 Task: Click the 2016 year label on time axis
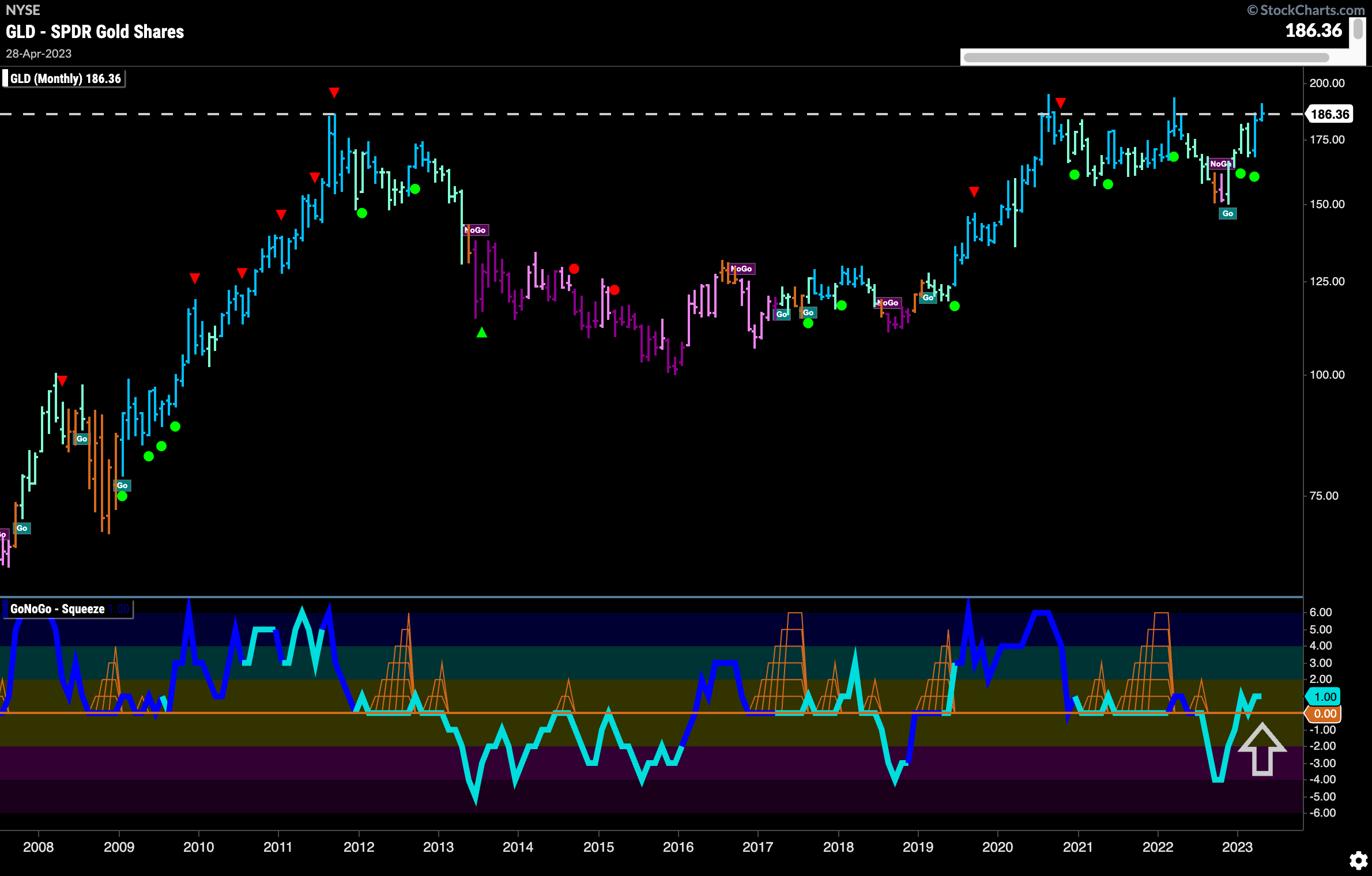click(x=679, y=847)
